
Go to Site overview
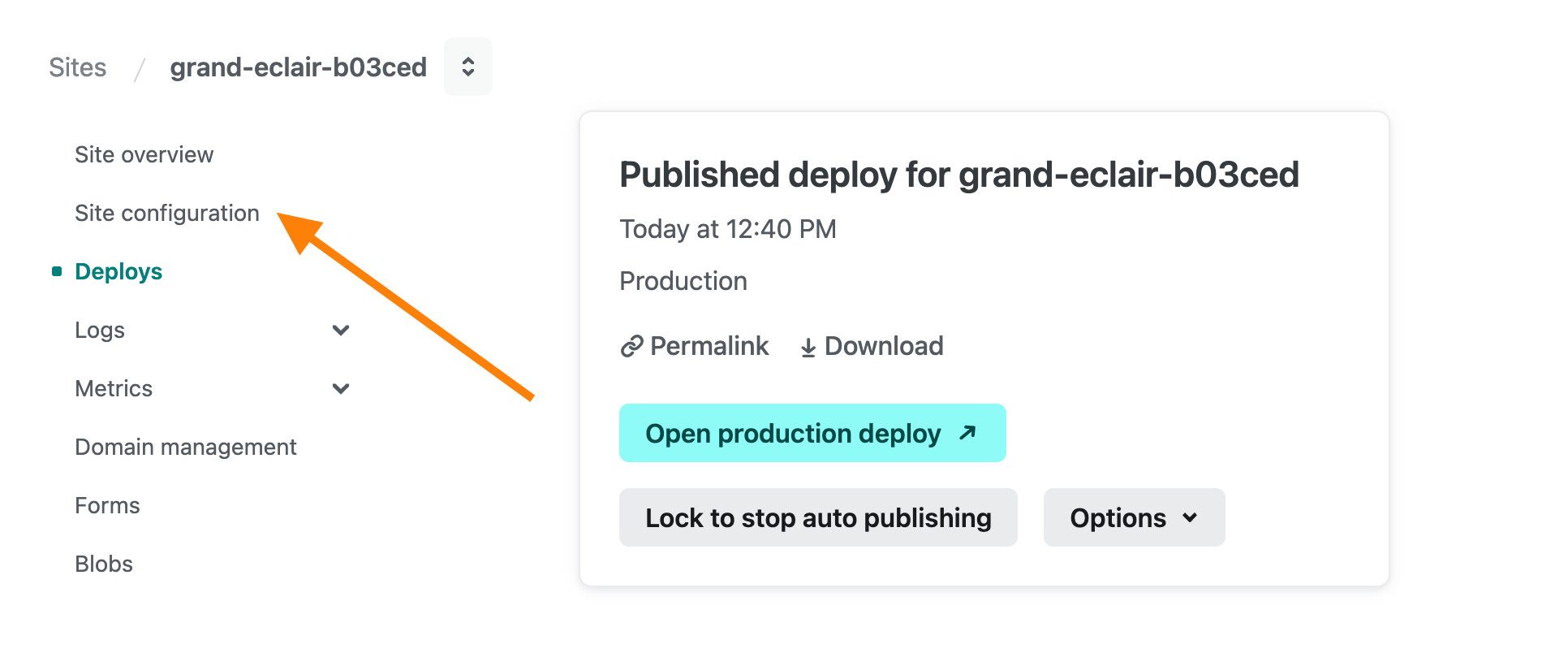[x=144, y=155]
